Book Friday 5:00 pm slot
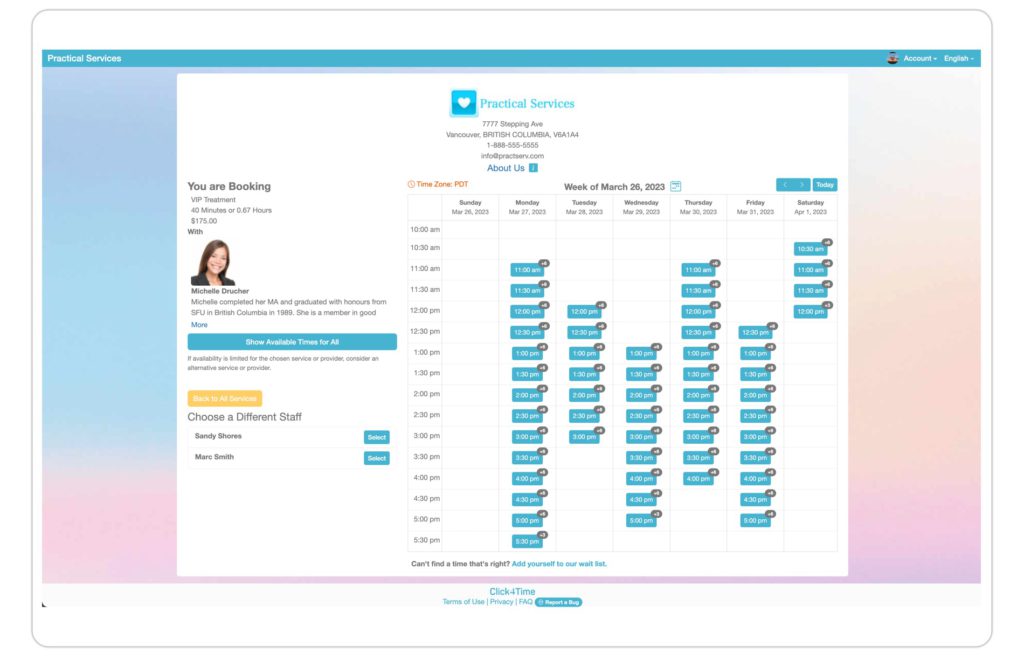Screen dimensions: 1024x660 click(x=755, y=520)
